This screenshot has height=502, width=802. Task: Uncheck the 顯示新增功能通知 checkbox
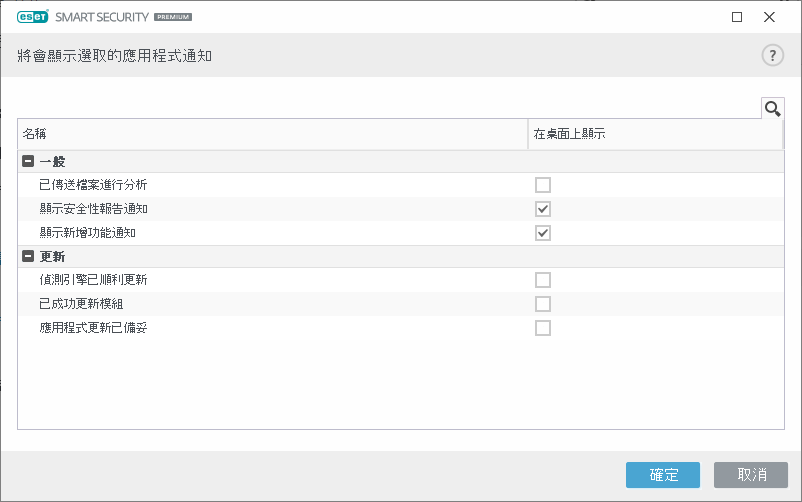[x=543, y=233]
